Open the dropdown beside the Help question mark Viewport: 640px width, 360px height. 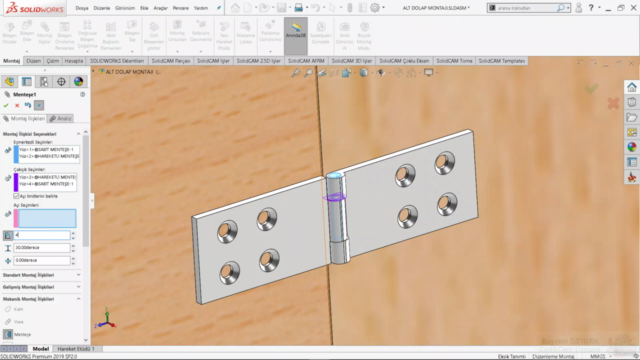click(x=599, y=8)
